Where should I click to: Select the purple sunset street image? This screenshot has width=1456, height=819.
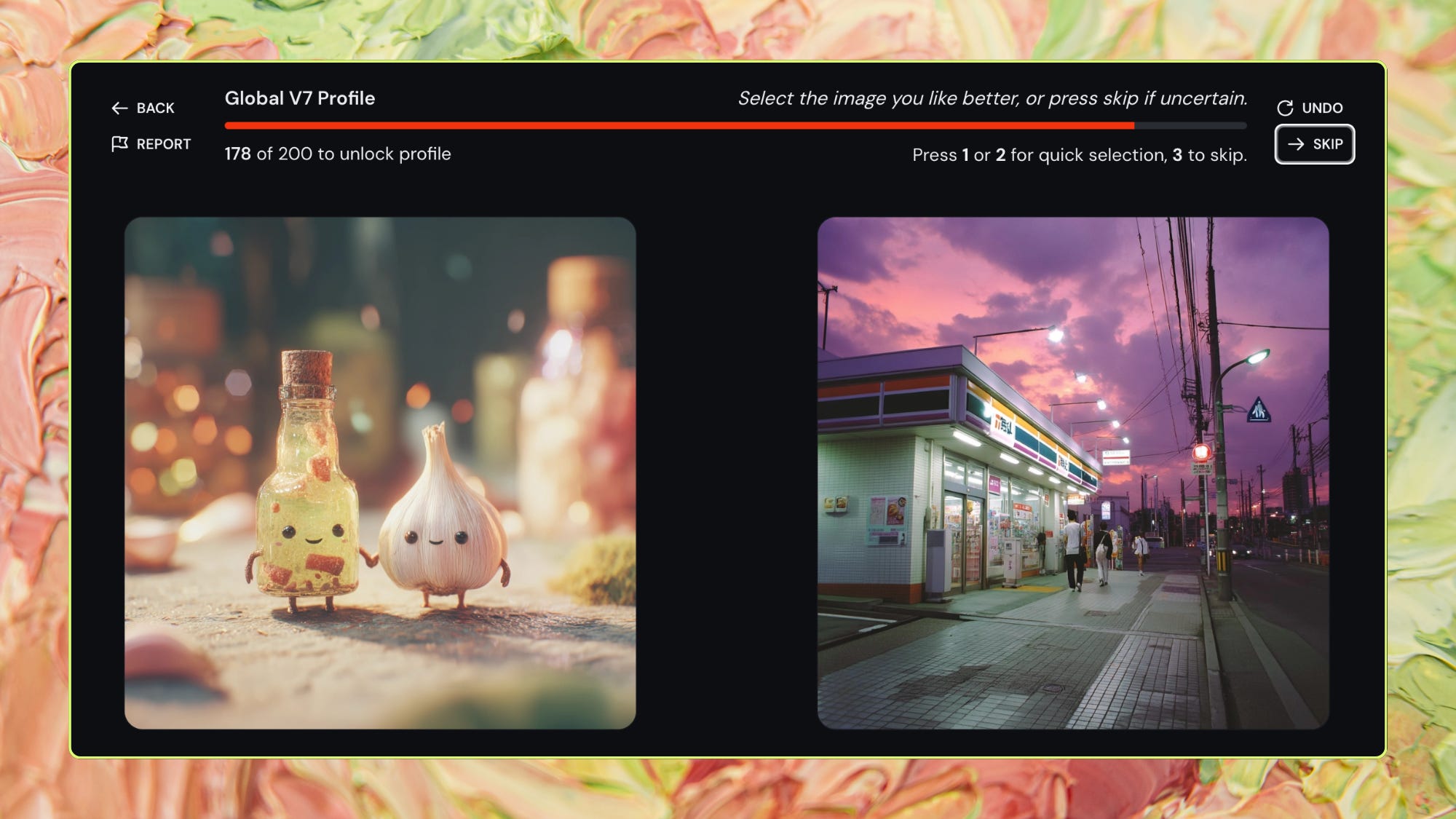pos(1072,473)
